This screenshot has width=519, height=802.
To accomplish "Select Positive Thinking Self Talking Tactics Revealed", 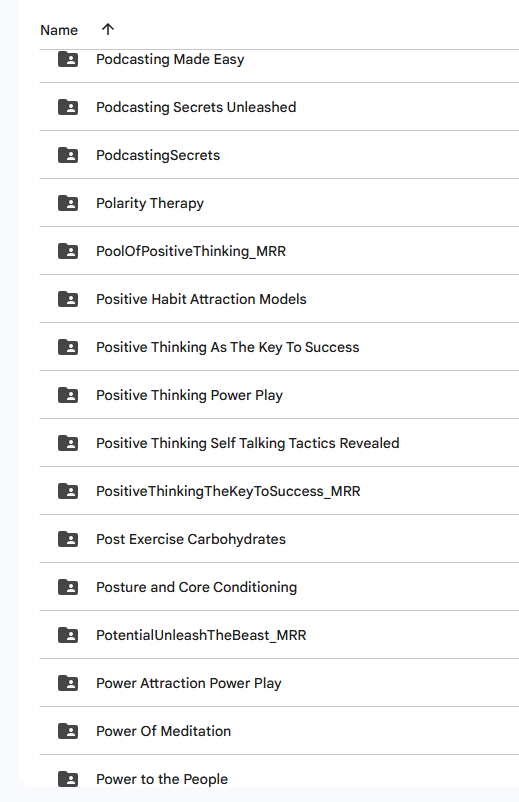I will pos(279,443).
